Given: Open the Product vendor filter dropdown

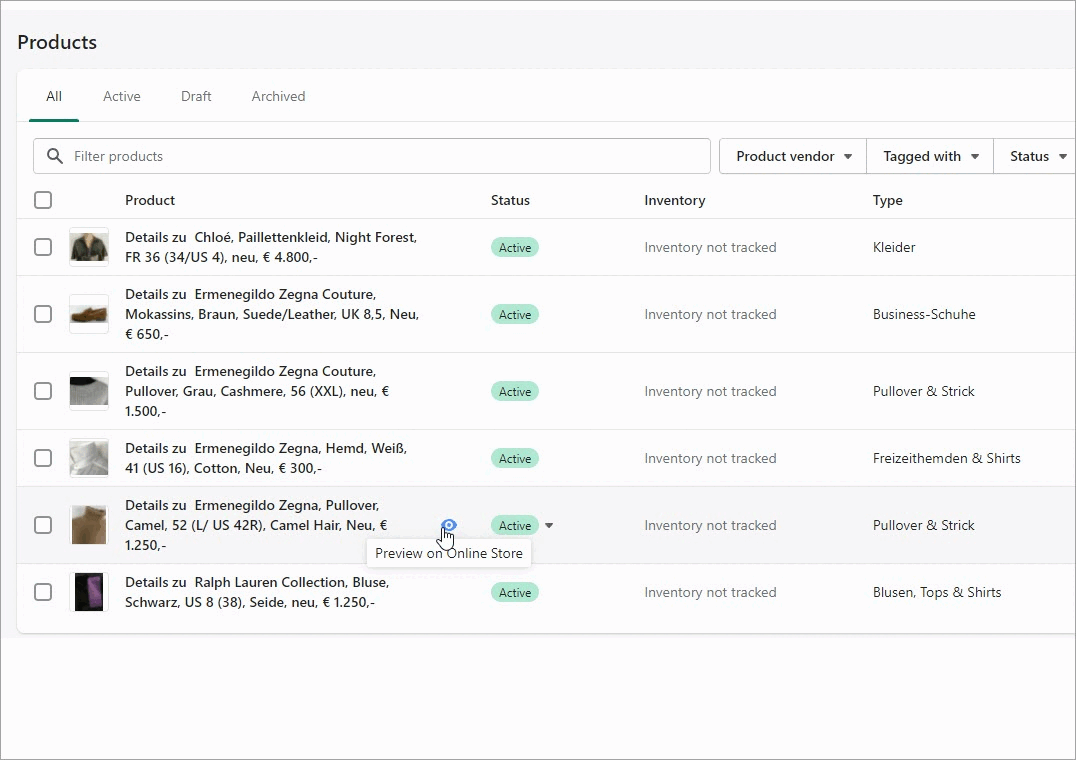Looking at the screenshot, I should [x=793, y=156].
